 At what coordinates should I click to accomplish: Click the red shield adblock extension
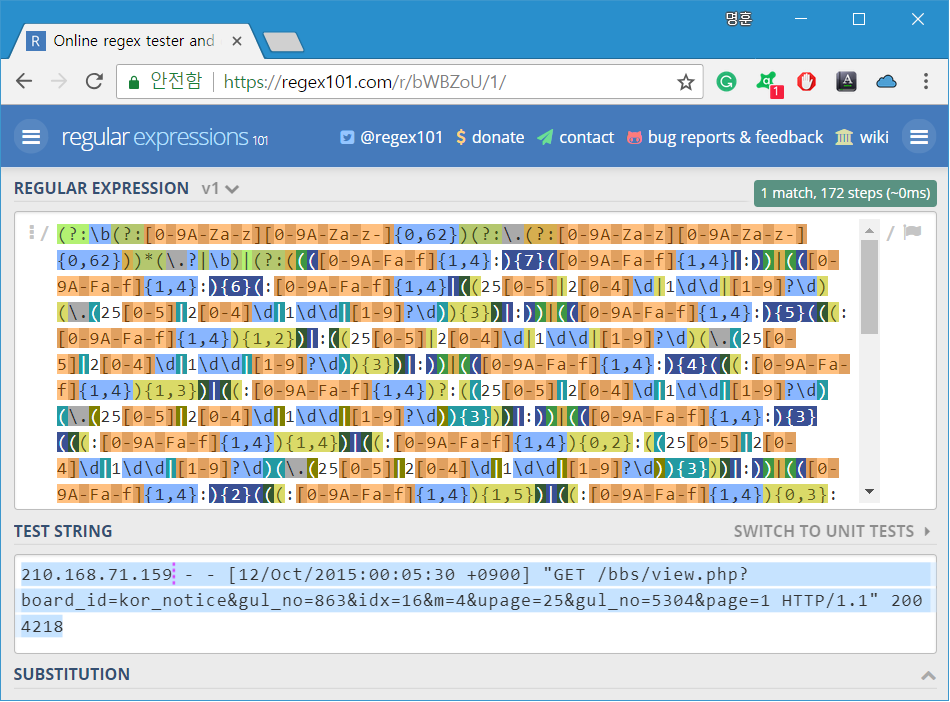point(806,81)
